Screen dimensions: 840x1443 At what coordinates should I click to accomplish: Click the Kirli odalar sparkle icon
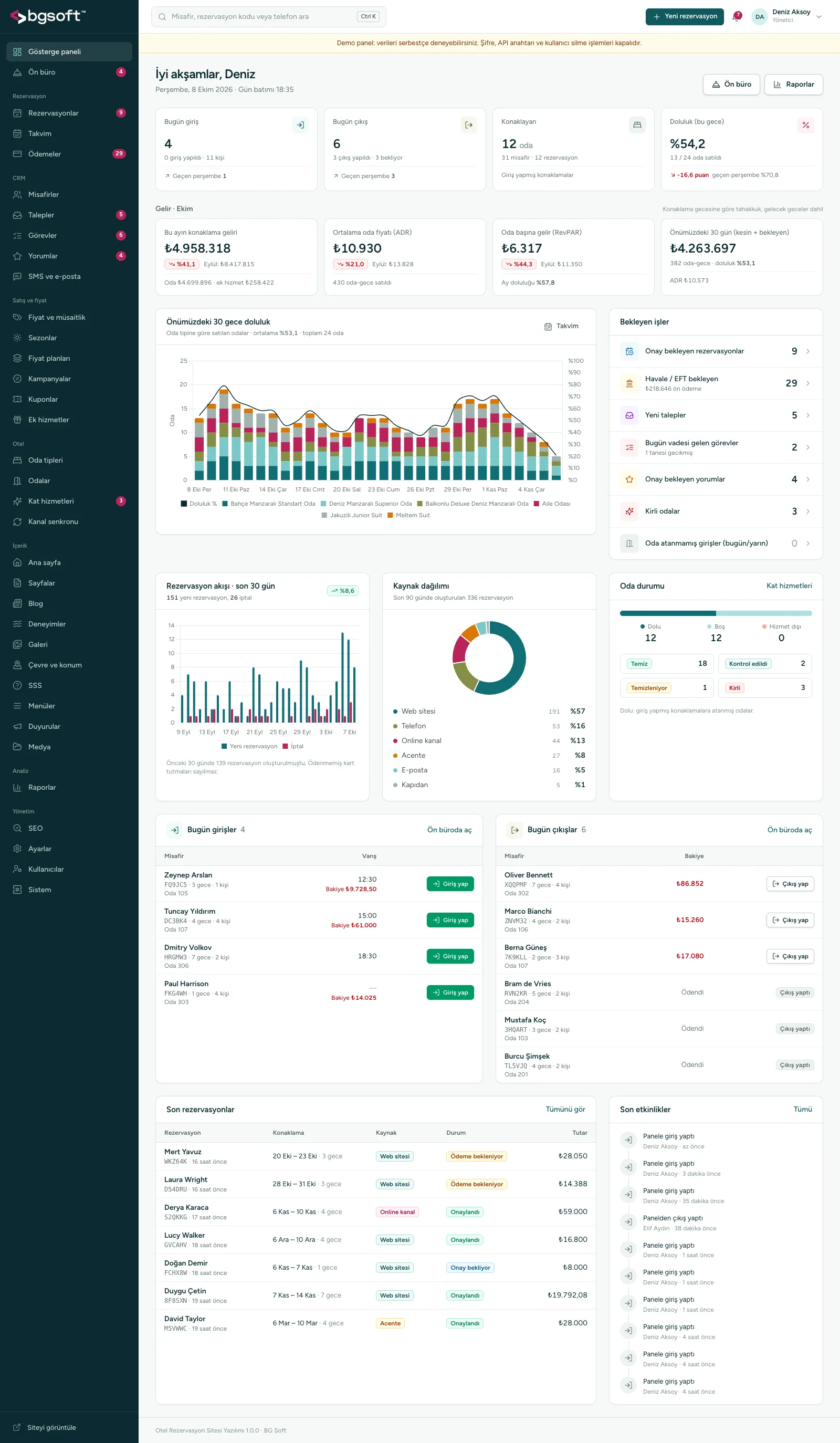[629, 511]
